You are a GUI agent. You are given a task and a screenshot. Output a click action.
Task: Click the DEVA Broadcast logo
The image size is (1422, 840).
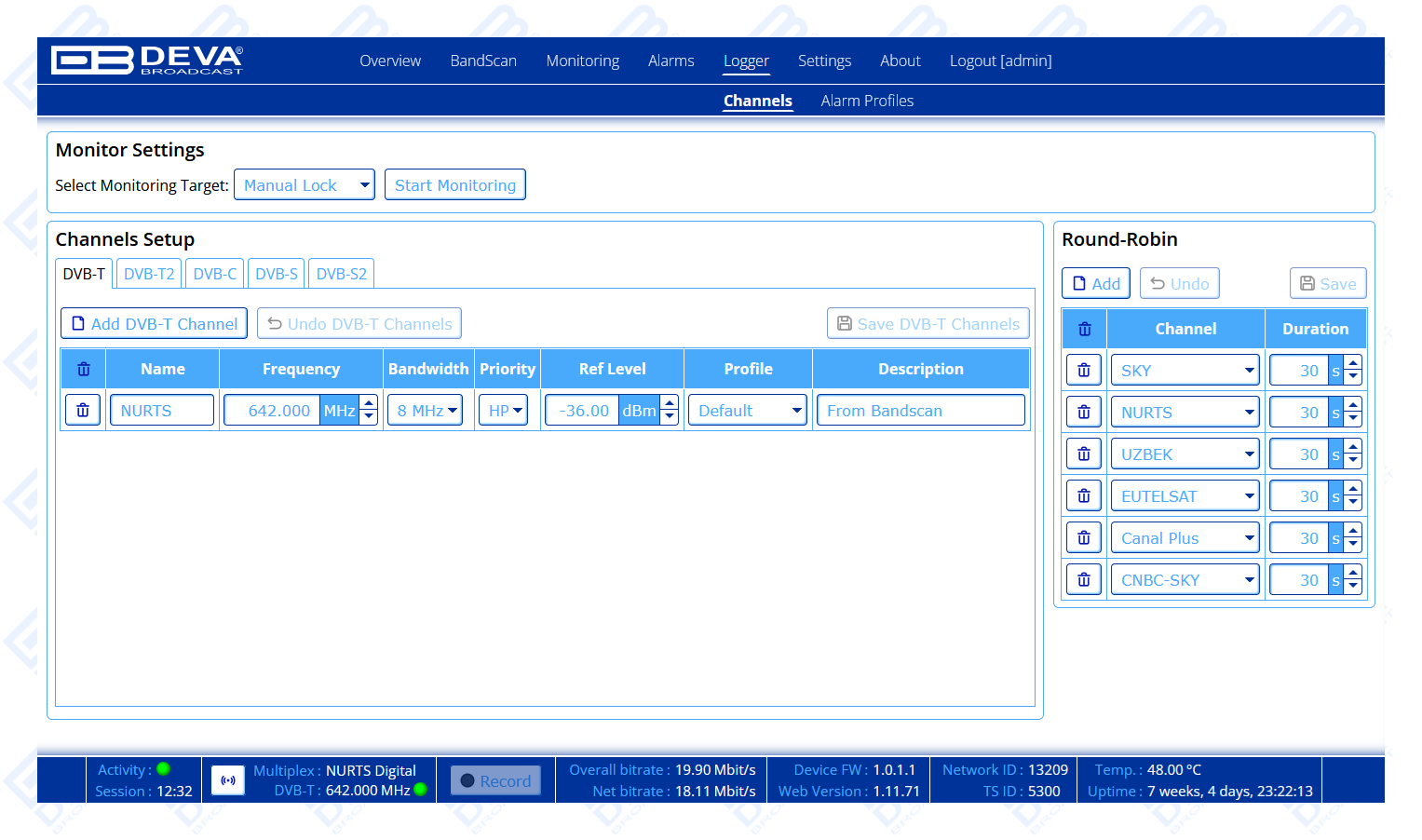tap(147, 61)
